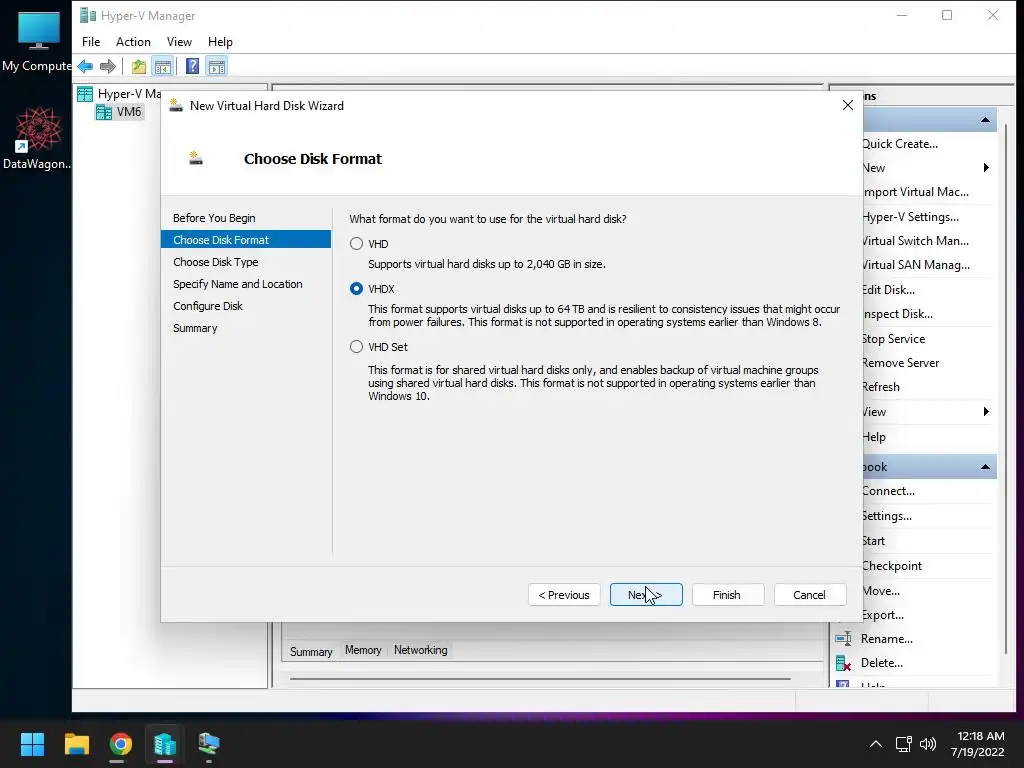Click the Delete action icon in Actions pane
Viewport: 1024px width, 768px height.
point(843,664)
